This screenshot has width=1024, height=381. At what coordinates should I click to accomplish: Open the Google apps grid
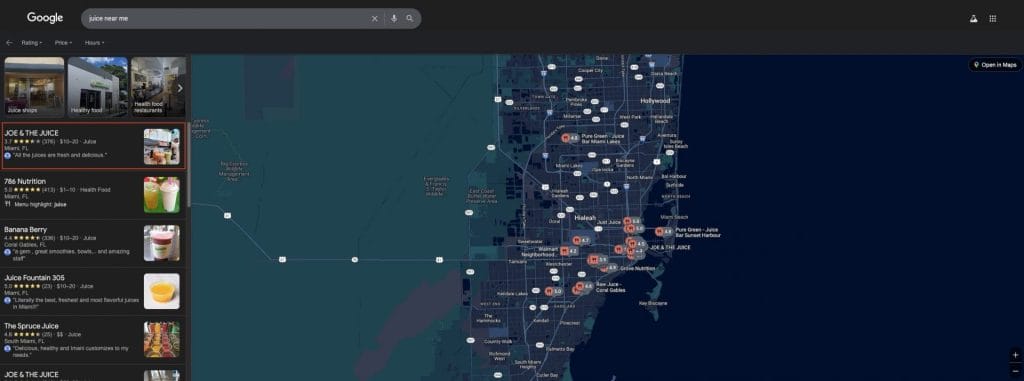click(x=993, y=18)
